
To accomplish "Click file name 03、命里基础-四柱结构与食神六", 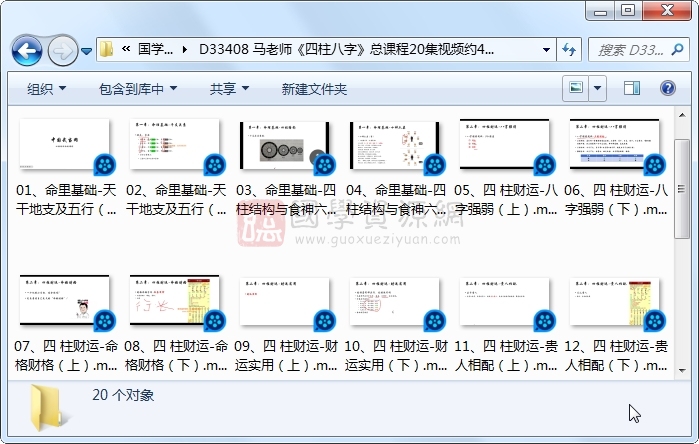I will (x=286, y=199).
